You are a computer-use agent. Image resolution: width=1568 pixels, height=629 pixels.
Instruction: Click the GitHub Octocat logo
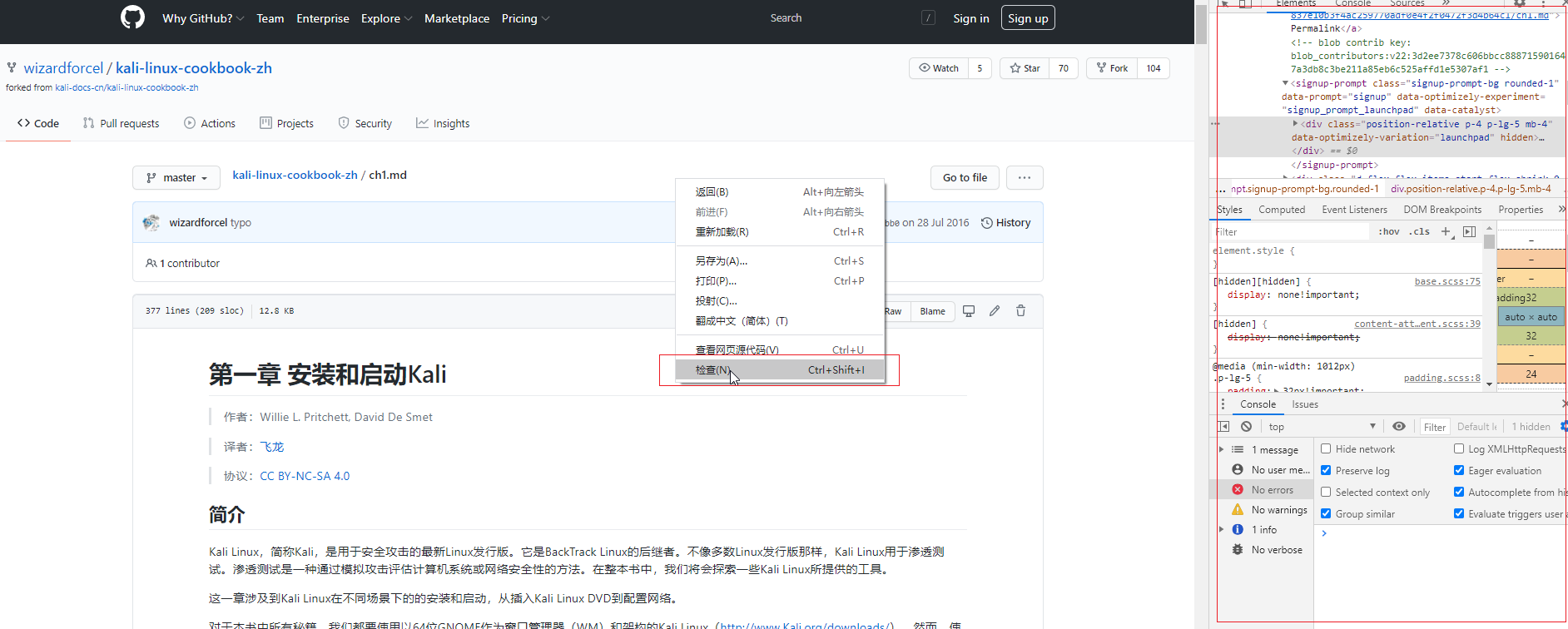click(132, 17)
